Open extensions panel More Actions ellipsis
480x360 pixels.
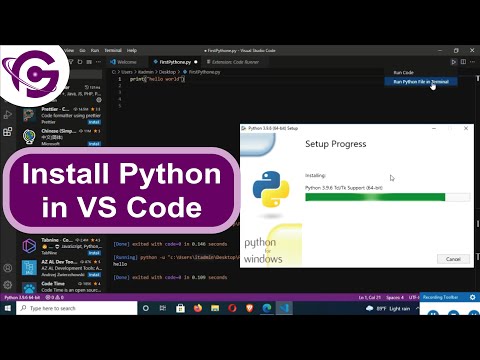click(98, 62)
